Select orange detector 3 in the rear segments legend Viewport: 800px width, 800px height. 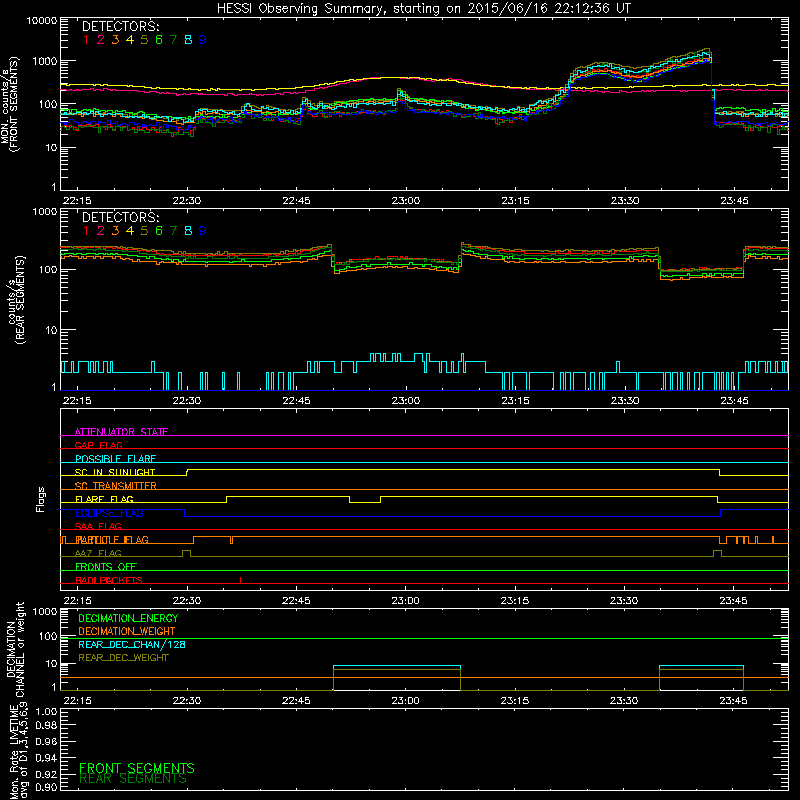(115, 231)
